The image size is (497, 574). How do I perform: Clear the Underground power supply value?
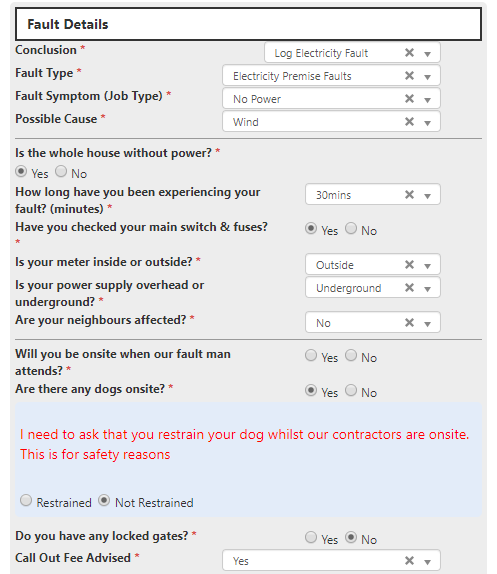point(409,288)
